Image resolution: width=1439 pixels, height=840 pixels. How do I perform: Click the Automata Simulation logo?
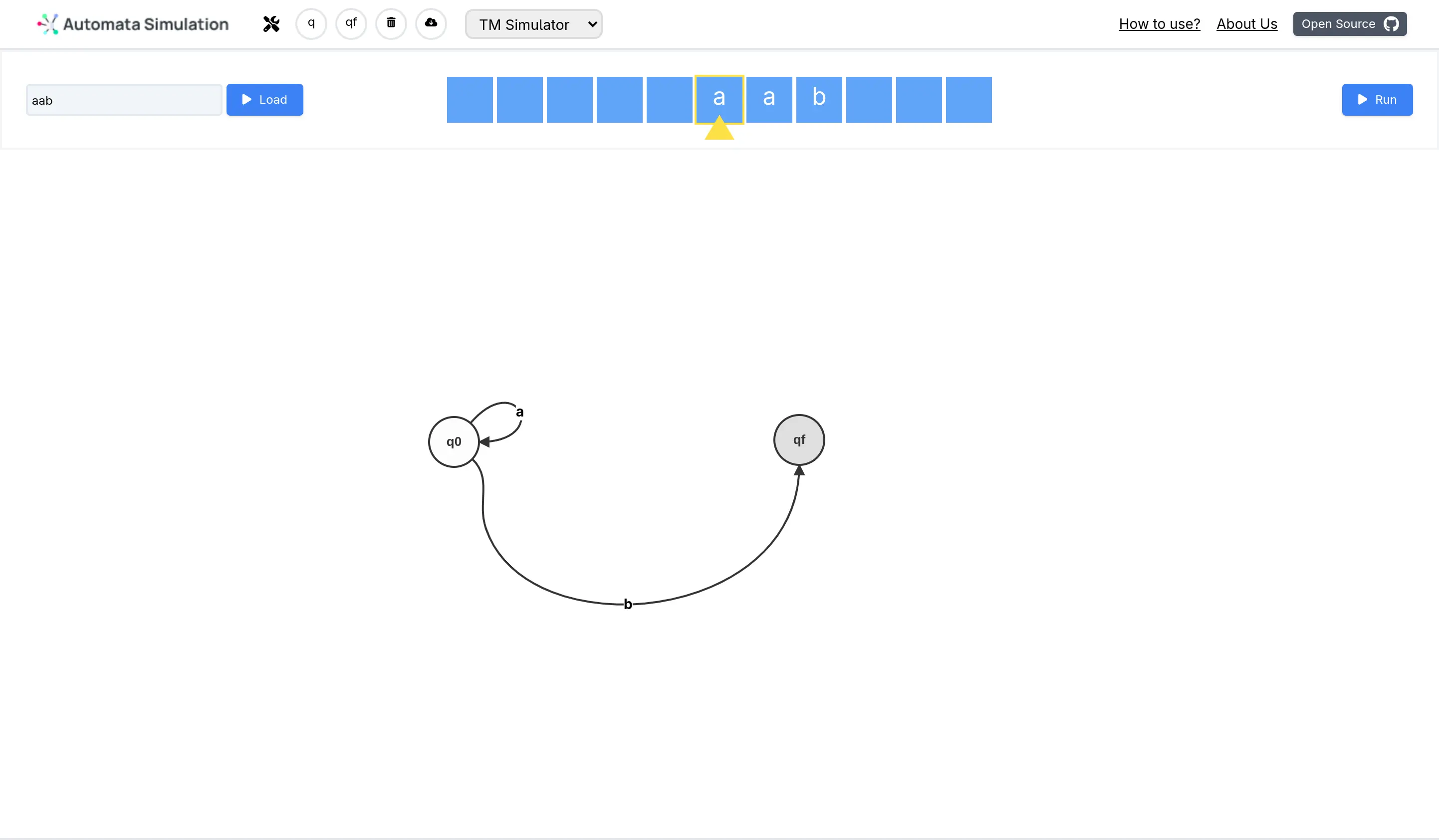tap(133, 24)
